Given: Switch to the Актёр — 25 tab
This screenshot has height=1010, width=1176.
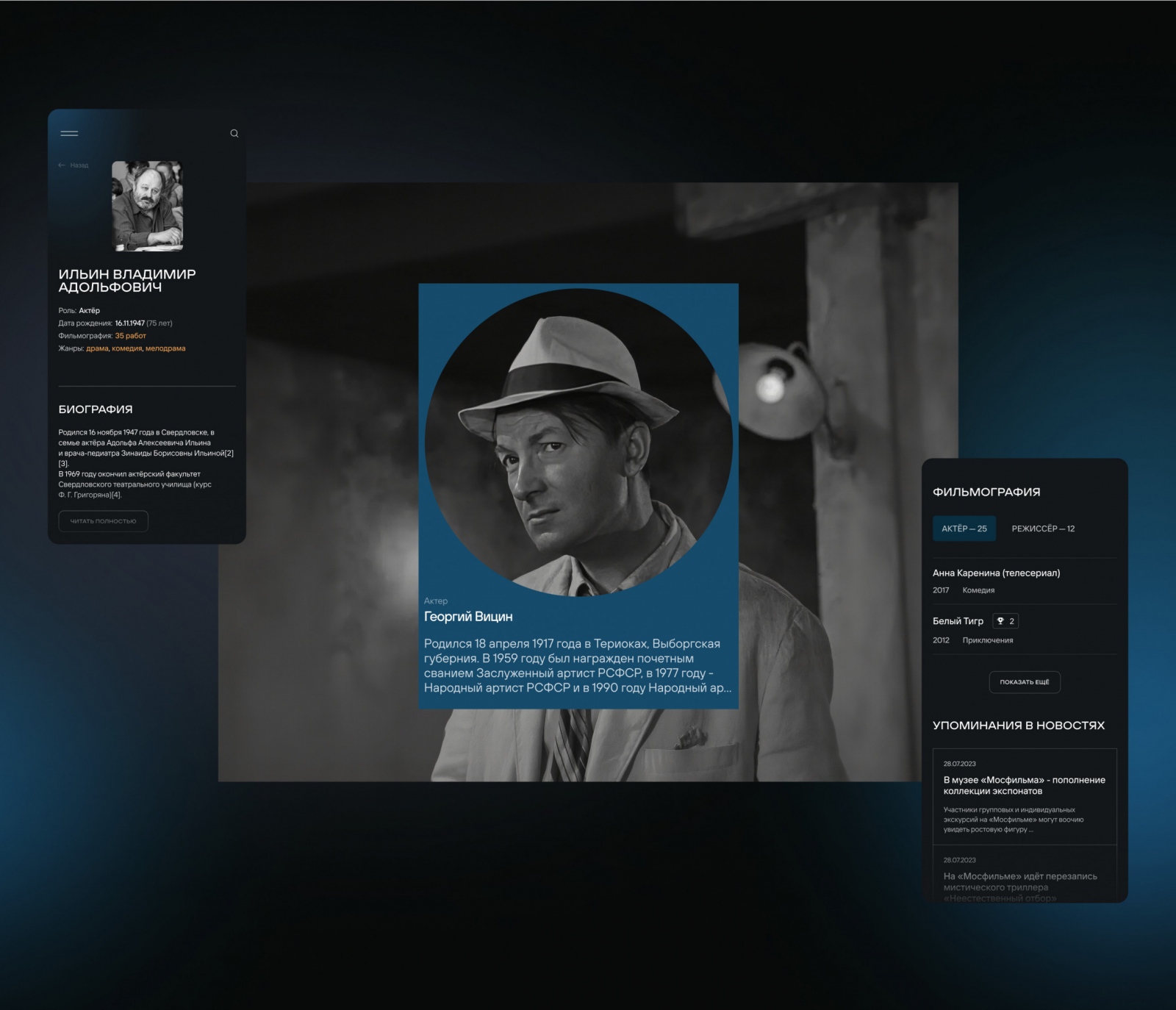Looking at the screenshot, I should pyautogui.click(x=964, y=529).
